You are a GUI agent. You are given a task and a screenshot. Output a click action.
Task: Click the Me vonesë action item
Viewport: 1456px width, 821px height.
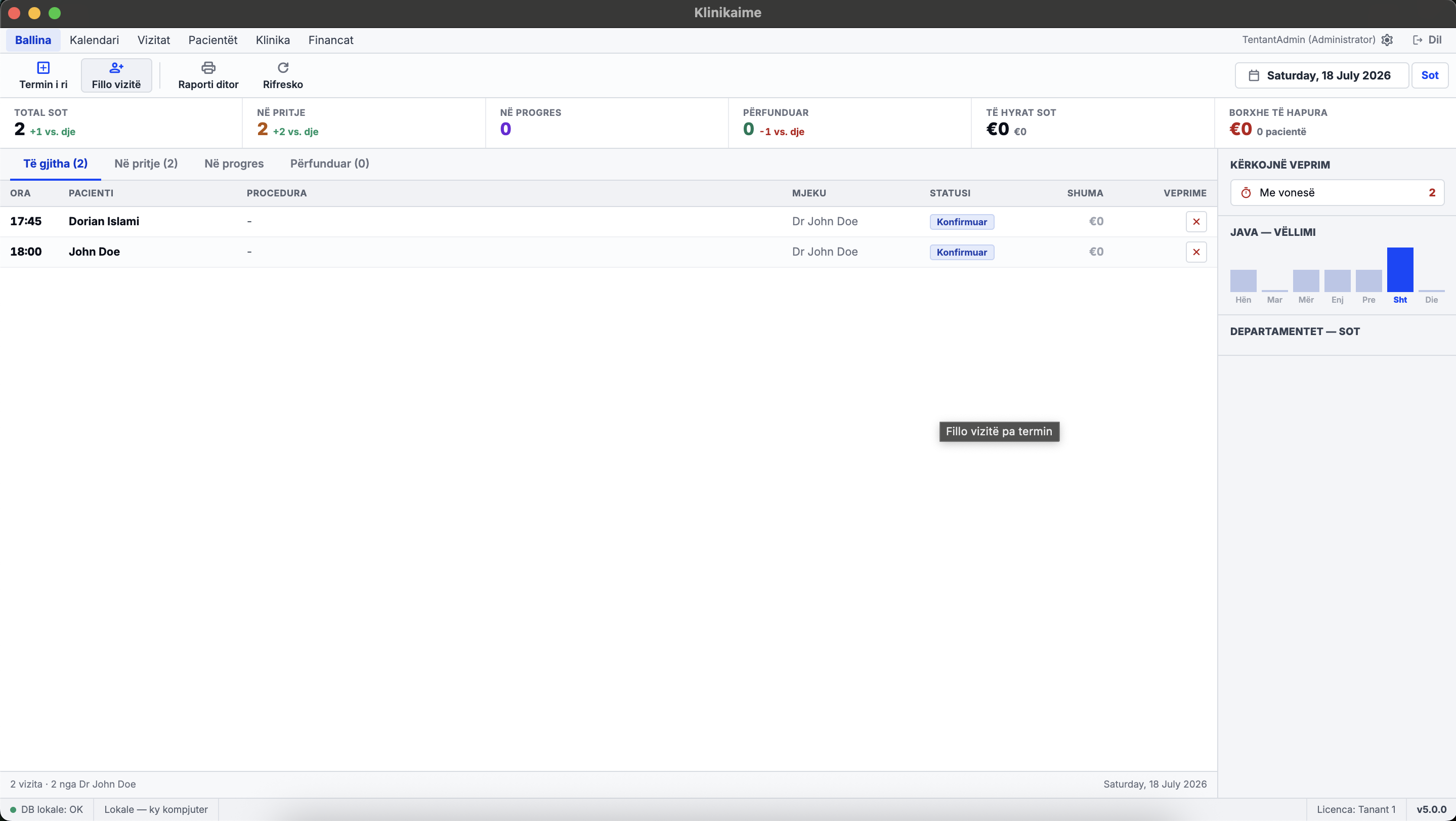click(1337, 193)
